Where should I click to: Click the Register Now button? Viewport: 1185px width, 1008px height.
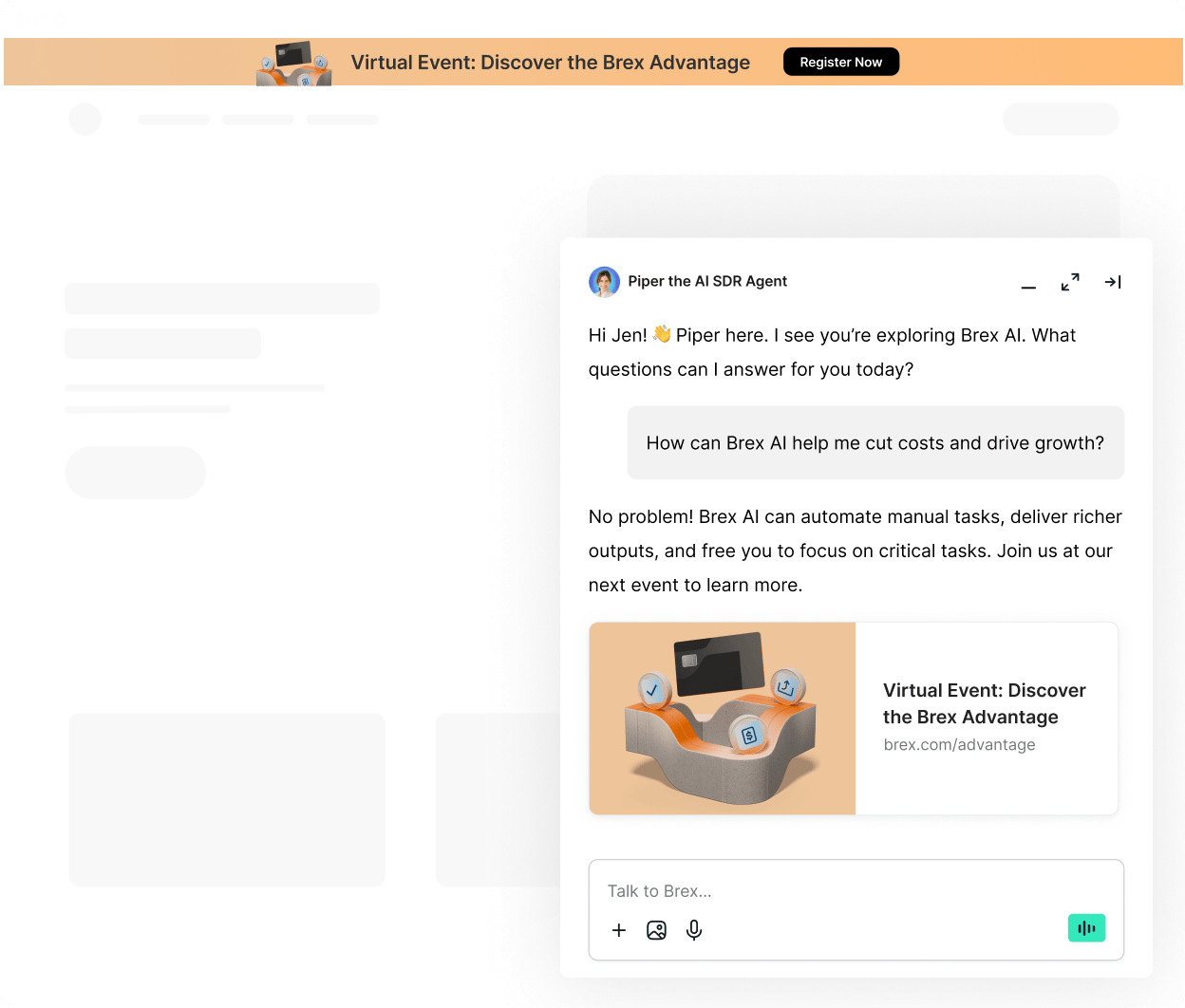tap(840, 62)
